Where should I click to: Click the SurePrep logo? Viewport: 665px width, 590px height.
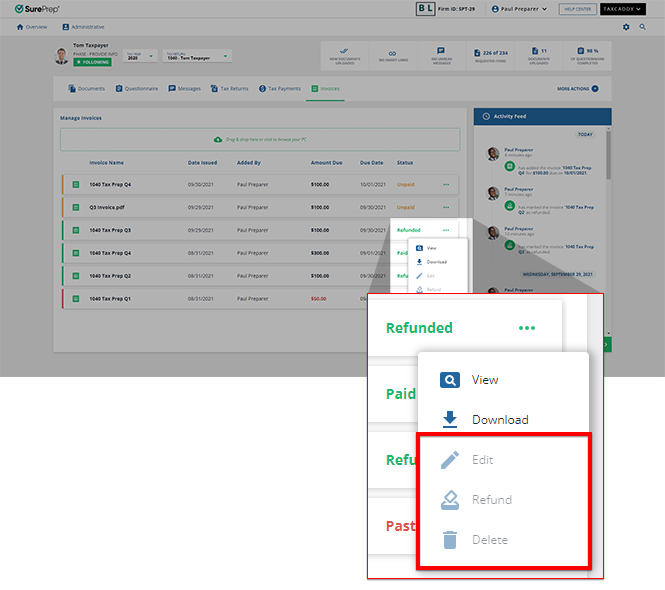[x=36, y=9]
